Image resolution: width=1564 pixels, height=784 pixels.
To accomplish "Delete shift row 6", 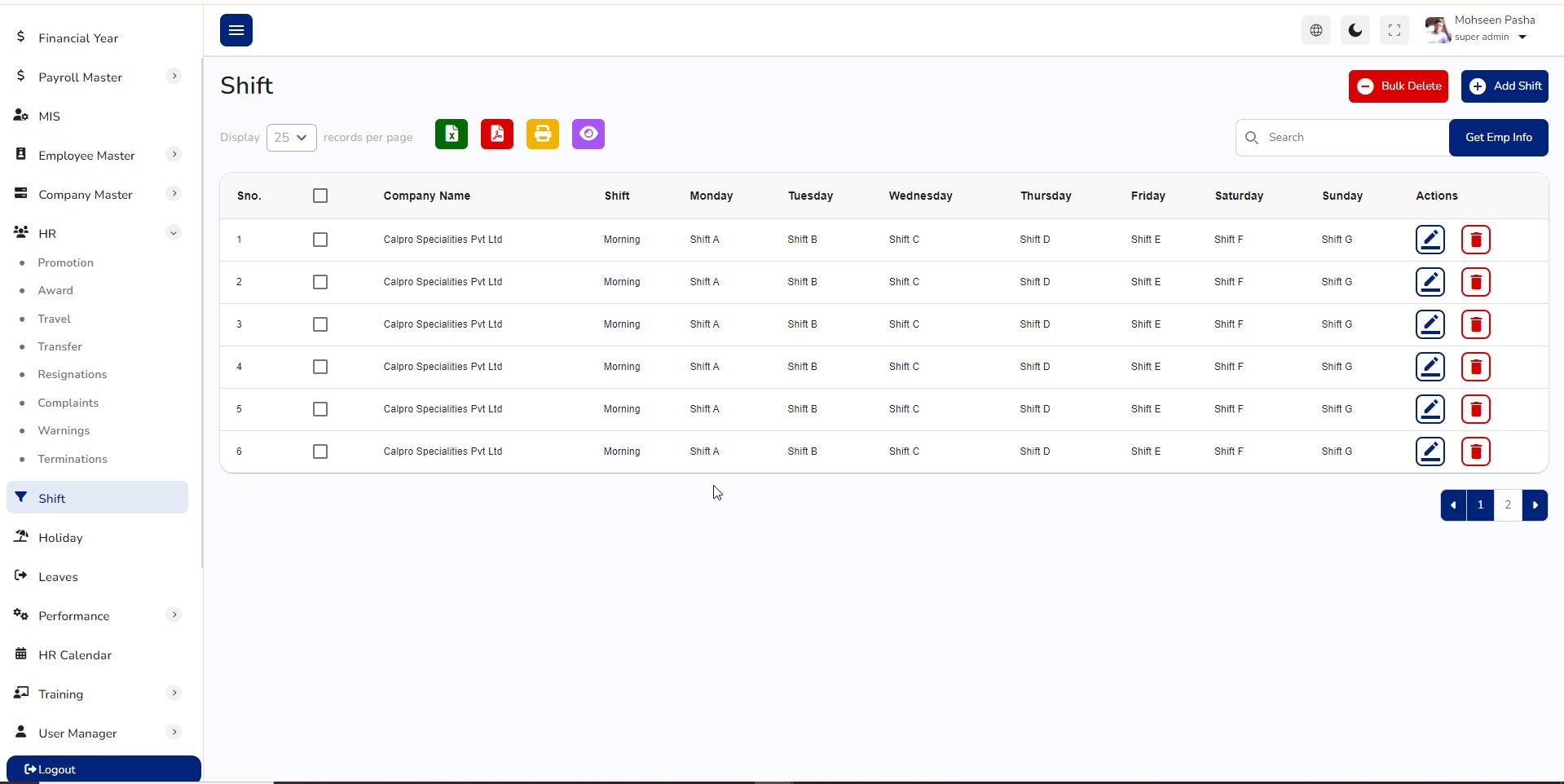I will coord(1476,451).
